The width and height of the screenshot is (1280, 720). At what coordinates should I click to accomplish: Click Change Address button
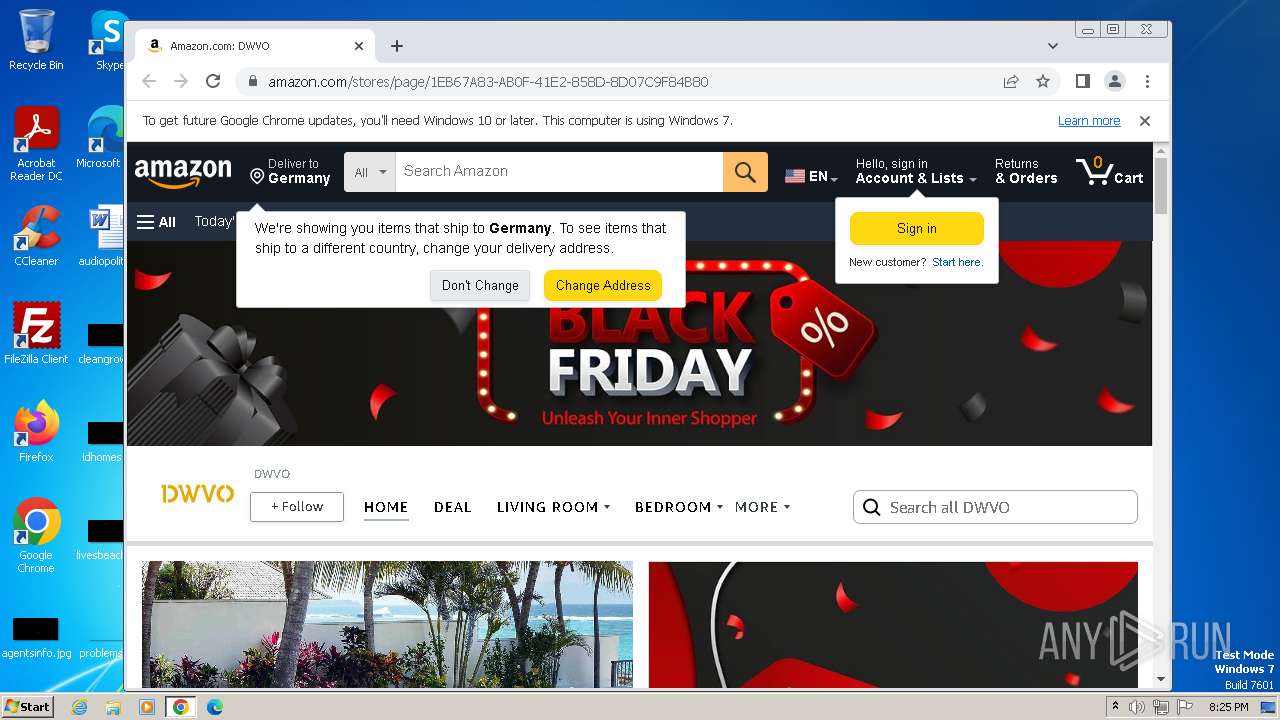click(x=603, y=285)
